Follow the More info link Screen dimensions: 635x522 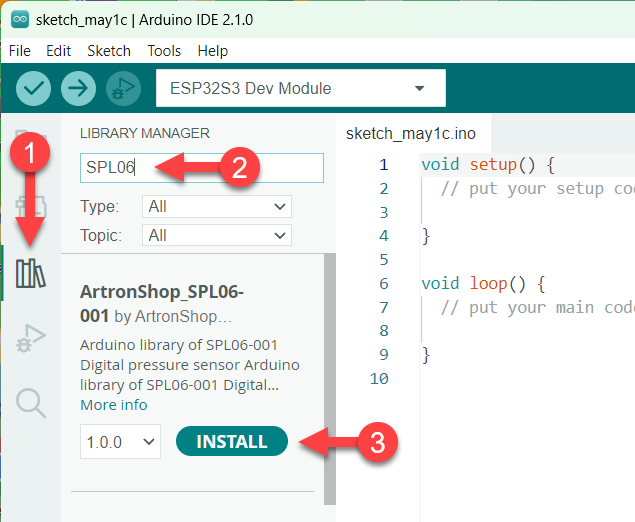[114, 405]
